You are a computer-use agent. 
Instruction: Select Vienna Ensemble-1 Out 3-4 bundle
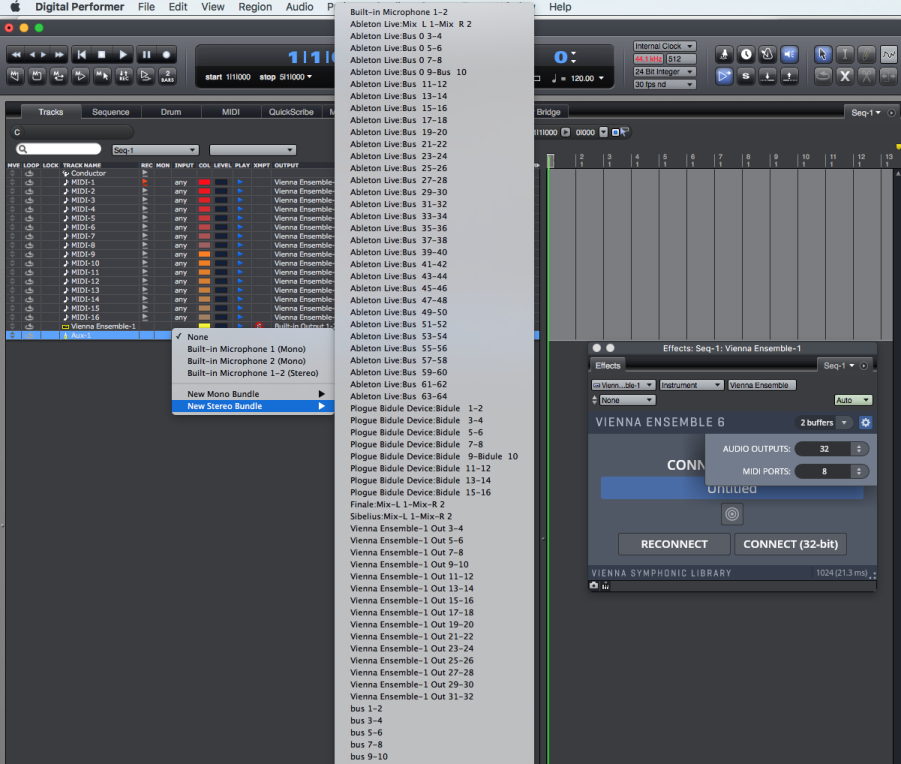pyautogui.click(x=434, y=528)
